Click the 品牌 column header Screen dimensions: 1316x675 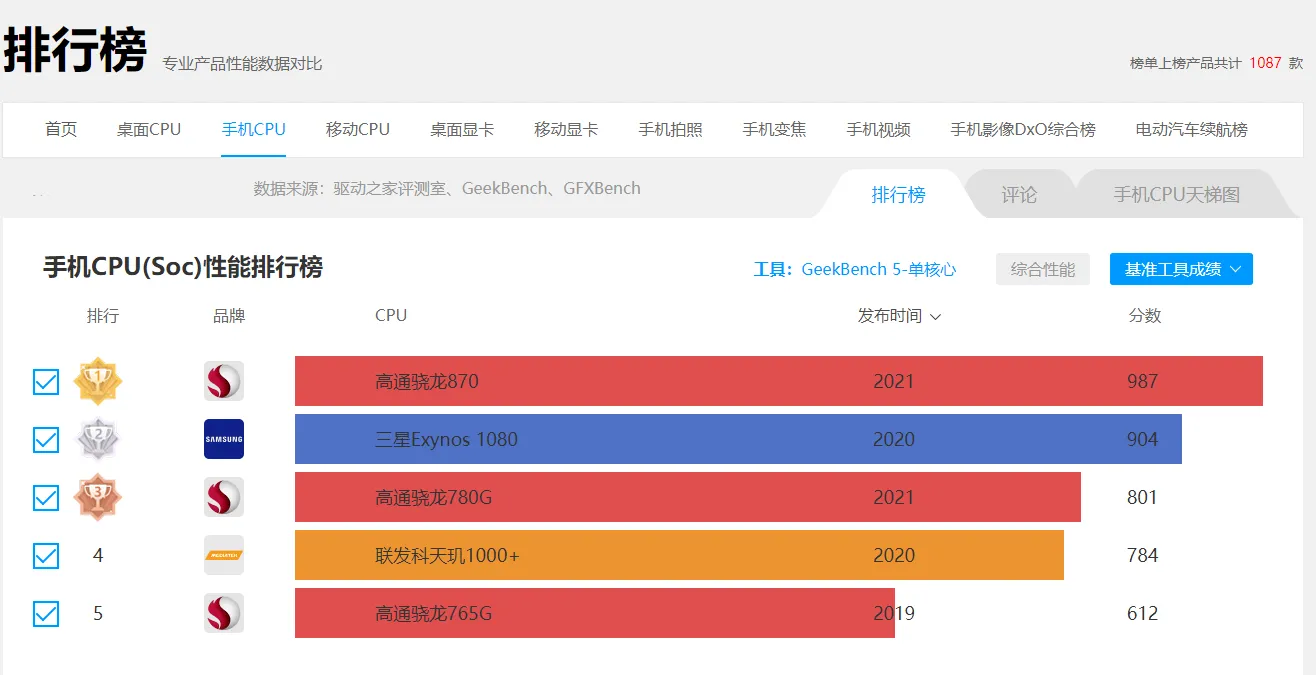pos(229,315)
